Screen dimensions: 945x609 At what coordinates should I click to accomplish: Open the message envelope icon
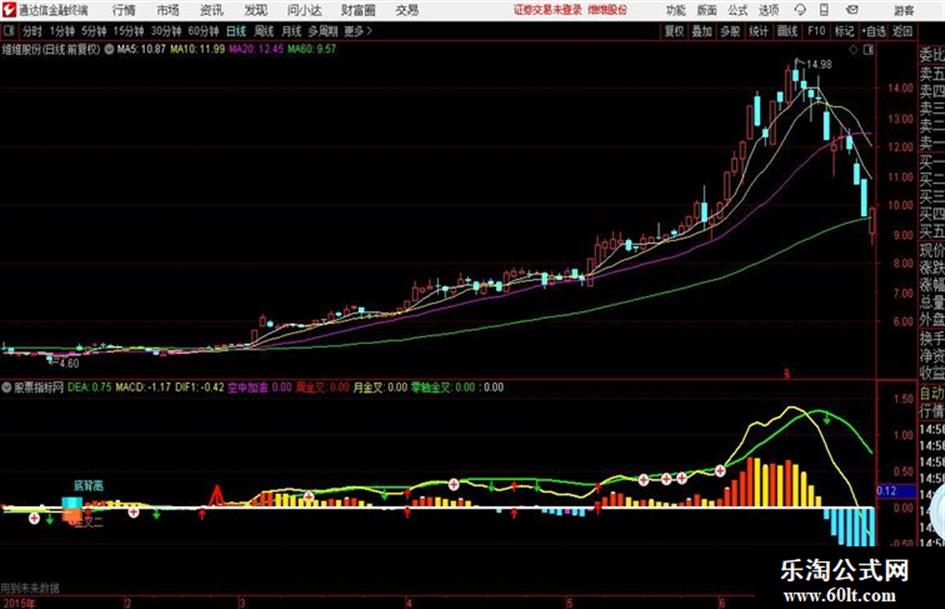tap(852, 10)
